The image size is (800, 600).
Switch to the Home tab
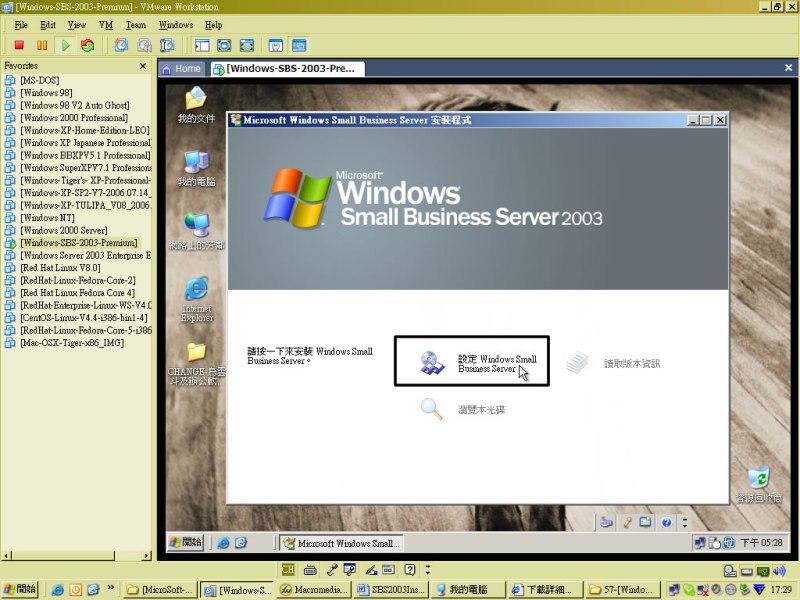click(x=182, y=68)
